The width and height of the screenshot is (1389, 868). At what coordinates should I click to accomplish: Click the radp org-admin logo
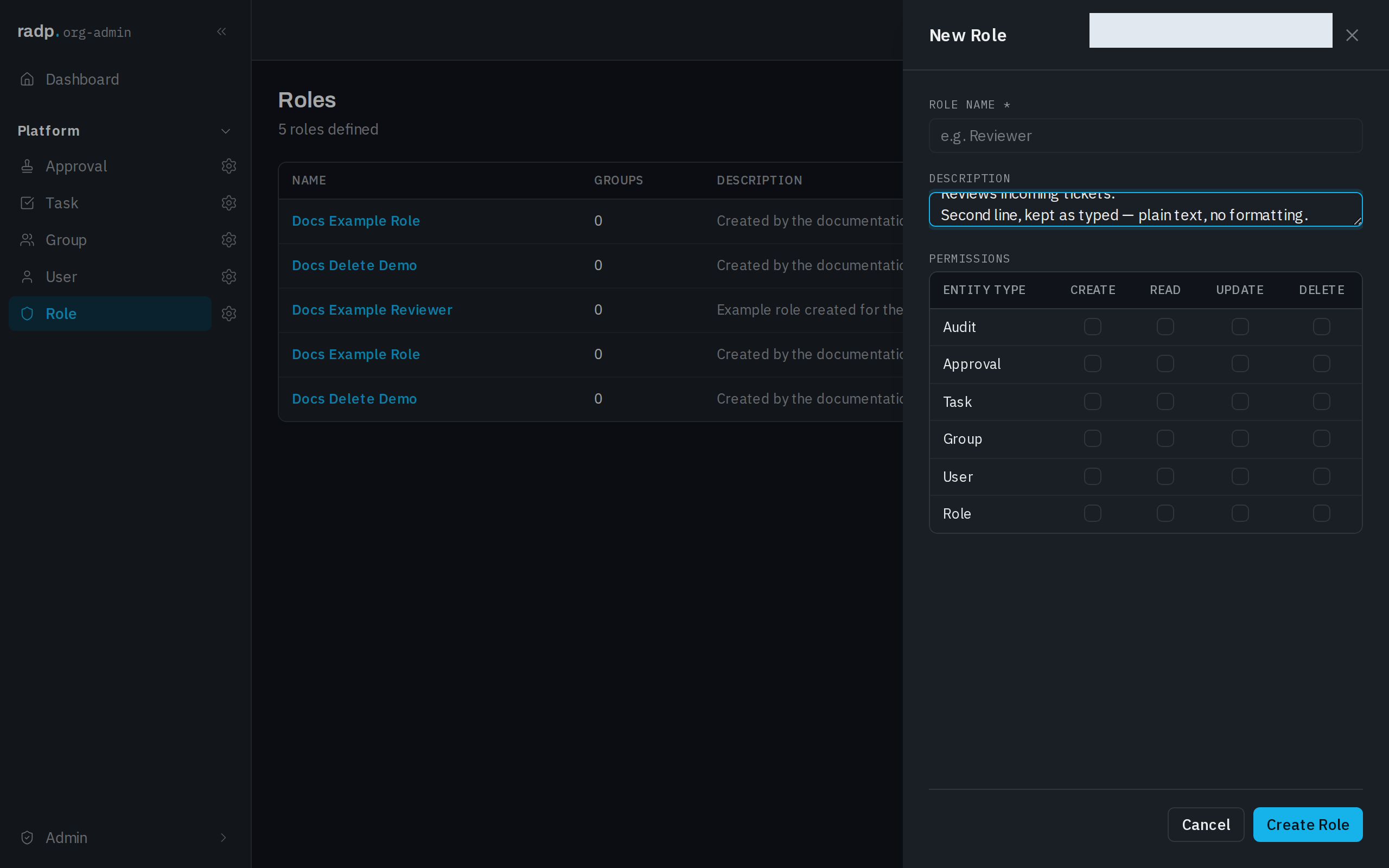point(74,31)
